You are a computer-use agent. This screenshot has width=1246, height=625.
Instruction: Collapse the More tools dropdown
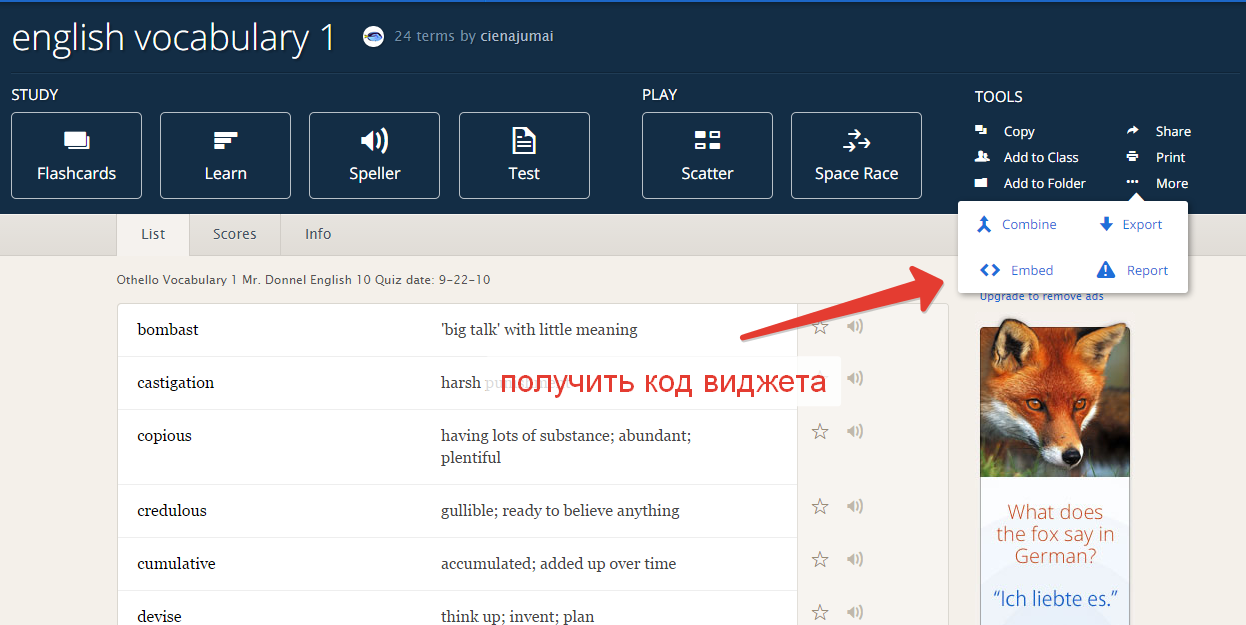coord(1158,183)
